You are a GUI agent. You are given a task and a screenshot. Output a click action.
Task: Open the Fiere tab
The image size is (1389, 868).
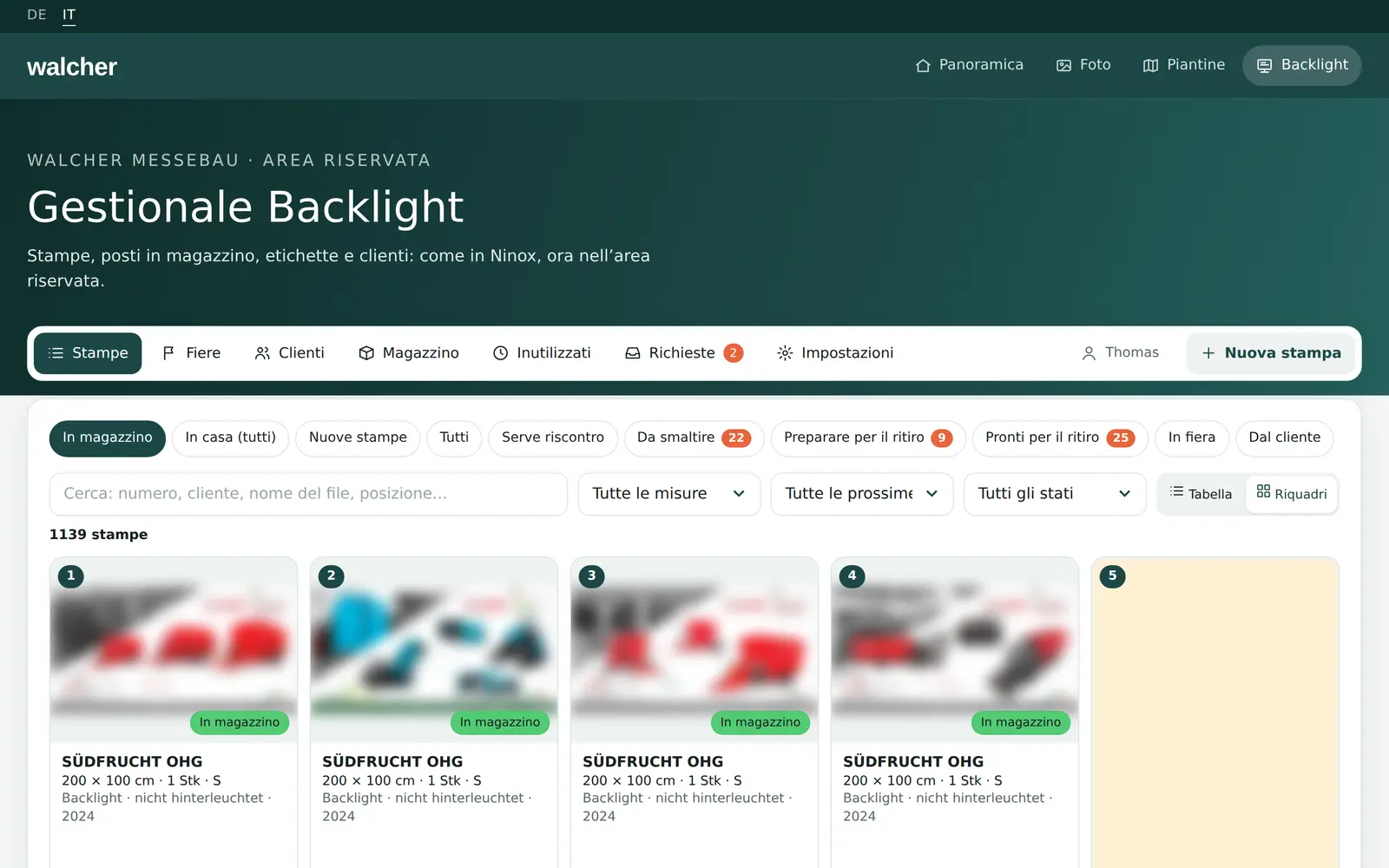pos(191,353)
